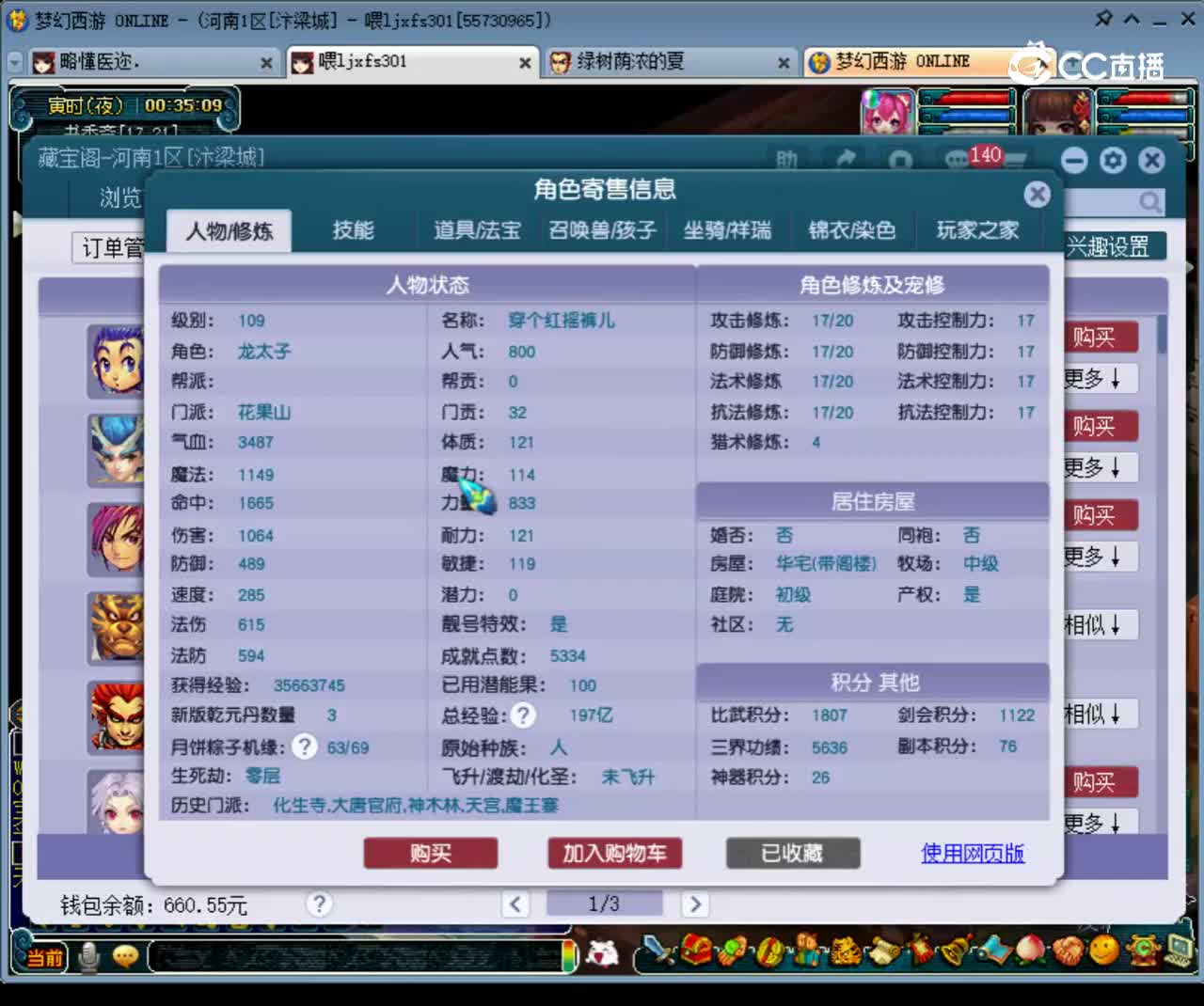This screenshot has height=1006, width=1204.
Task: Open the shopping cart icon in Treasure Pavilion
Action: [x=900, y=160]
